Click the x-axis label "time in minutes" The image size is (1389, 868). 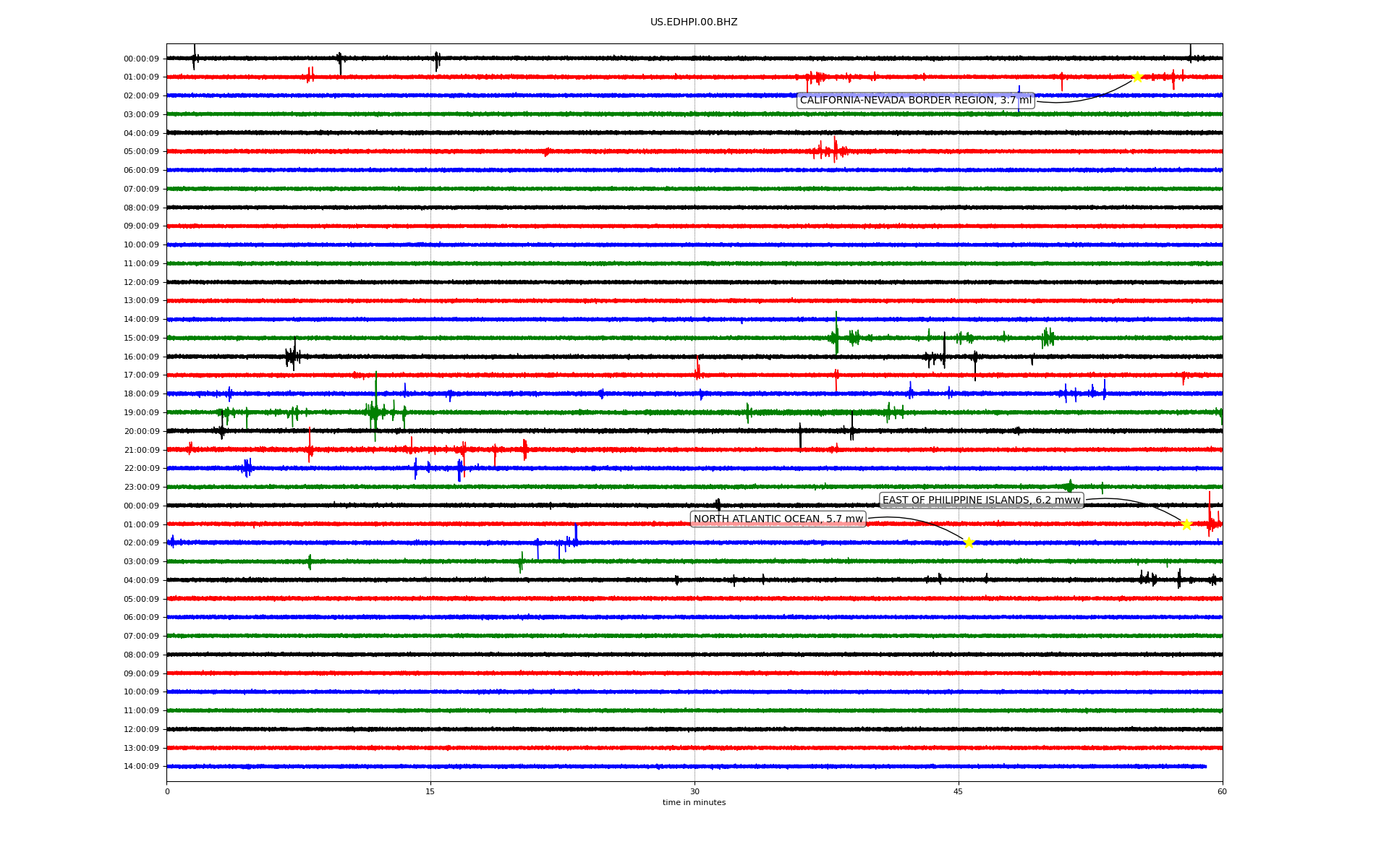pyautogui.click(x=694, y=803)
